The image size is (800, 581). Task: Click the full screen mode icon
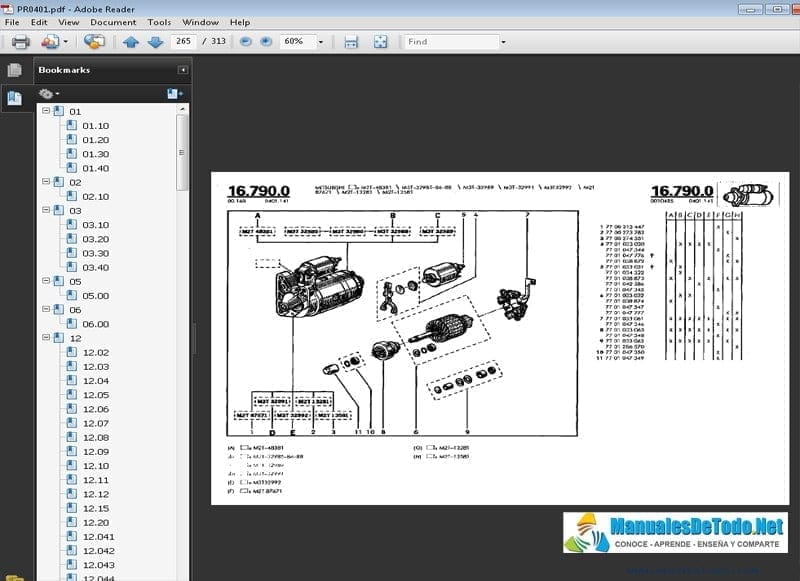[380, 42]
